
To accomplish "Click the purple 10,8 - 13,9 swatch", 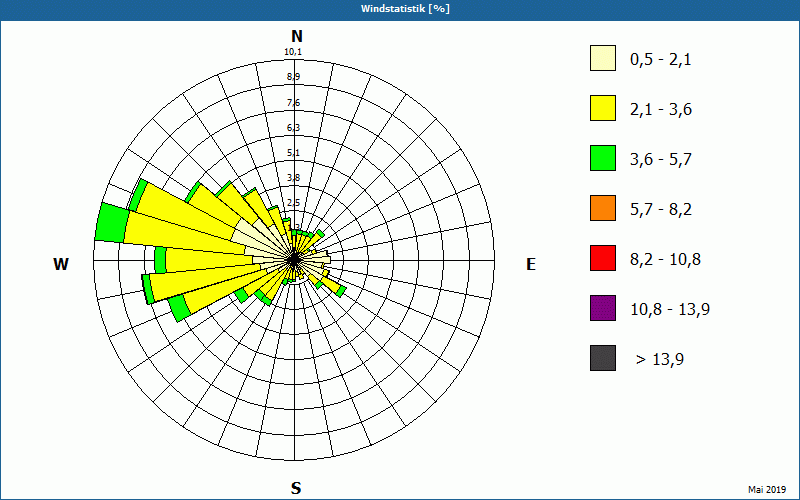I will pos(603,308).
